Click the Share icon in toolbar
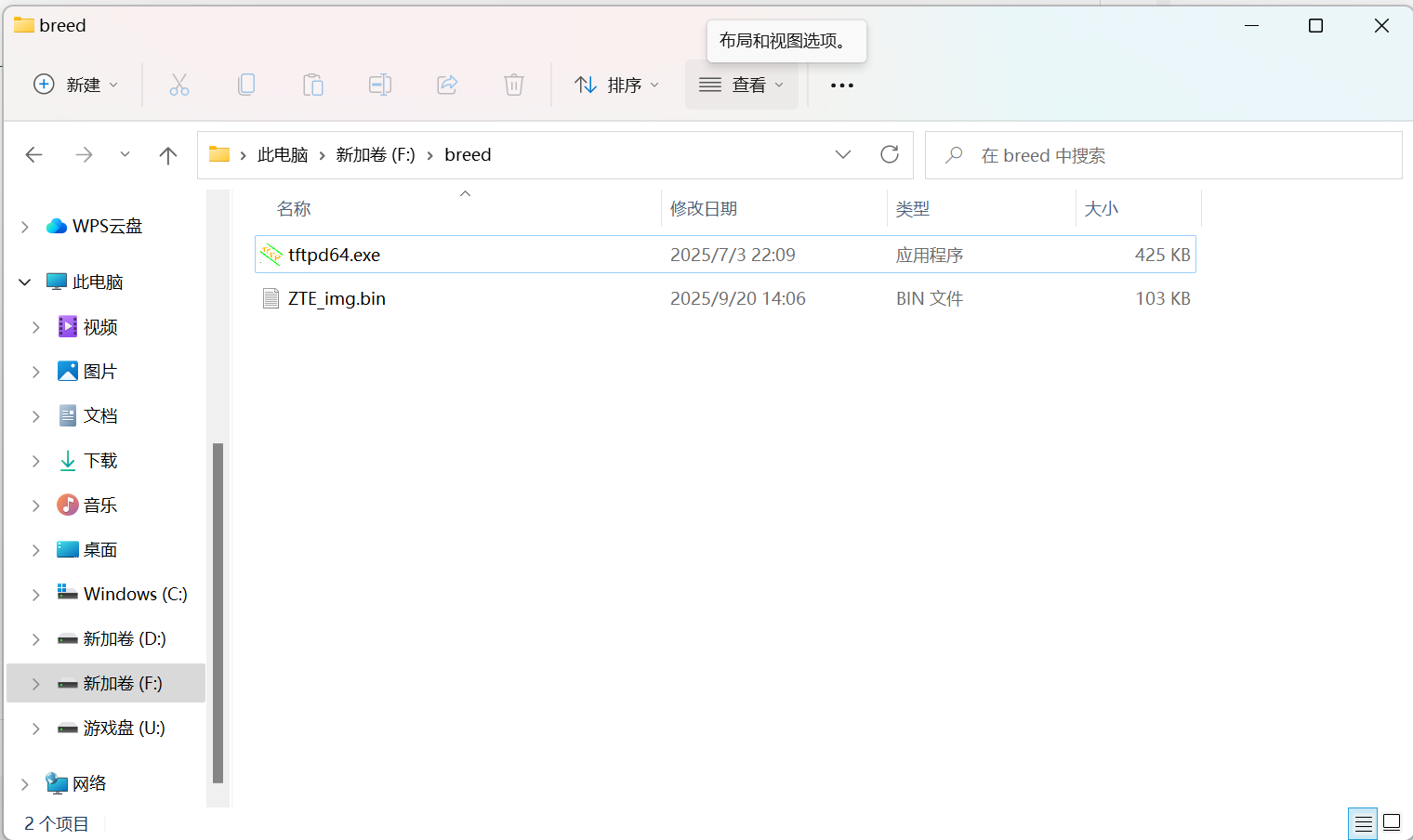This screenshot has height=840, width=1413. 447,85
